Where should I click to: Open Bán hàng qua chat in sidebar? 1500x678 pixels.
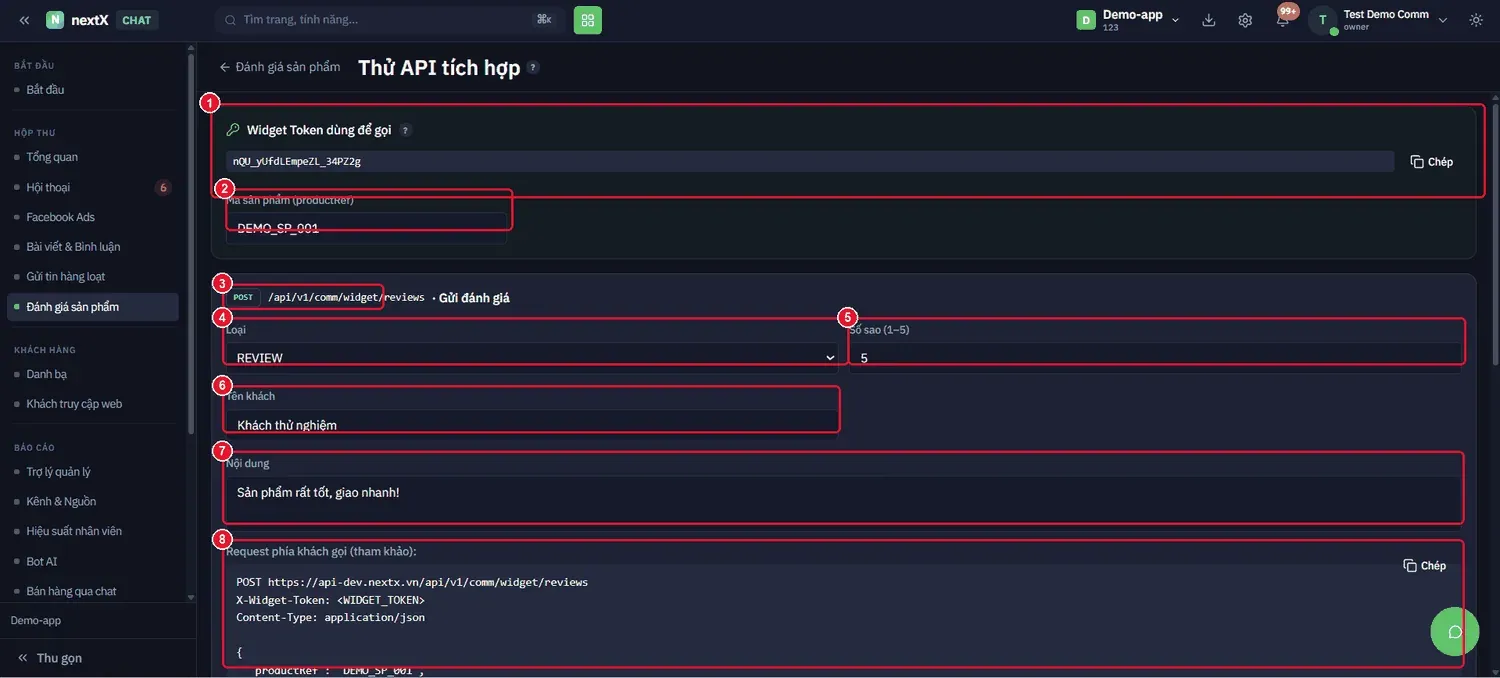(93, 591)
